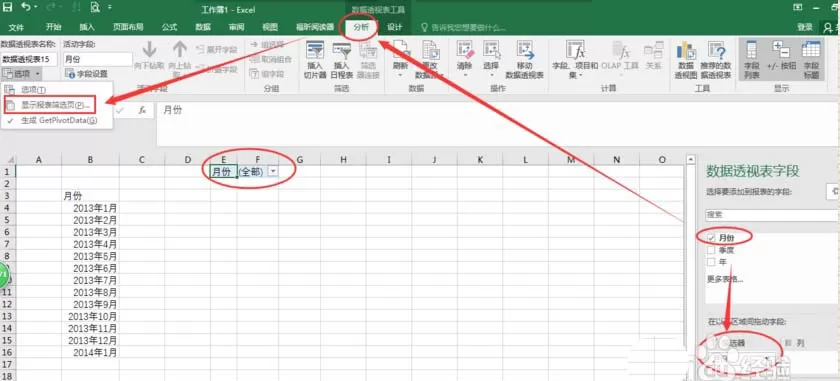Image resolution: width=840 pixels, height=381 pixels.
Task: Click the PivotChart (数据透视图) icon
Action: point(686,50)
